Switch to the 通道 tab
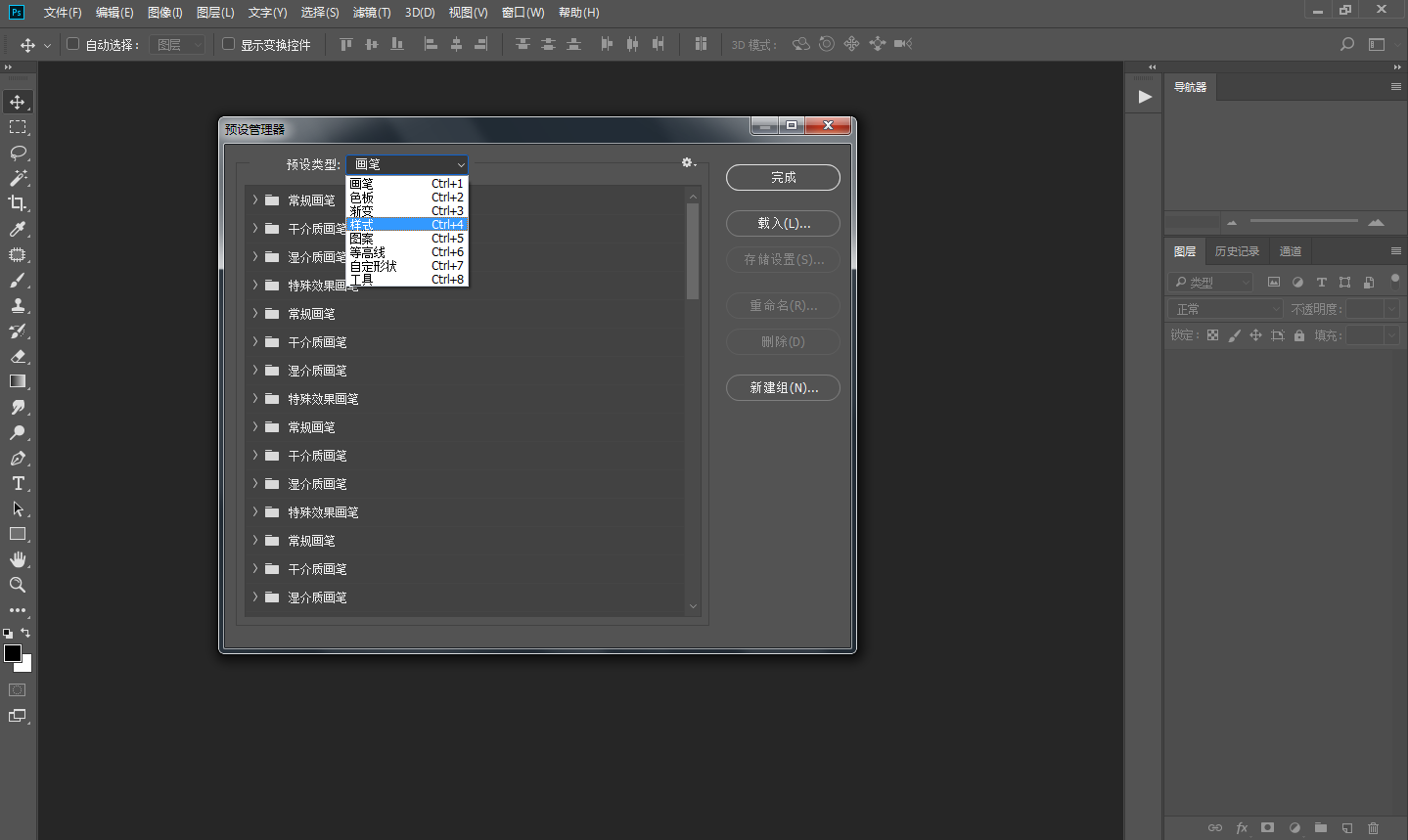This screenshot has height=840, width=1408. (1291, 251)
